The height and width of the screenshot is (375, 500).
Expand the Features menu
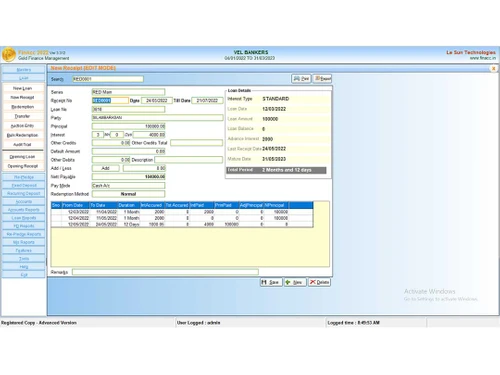[23, 250]
